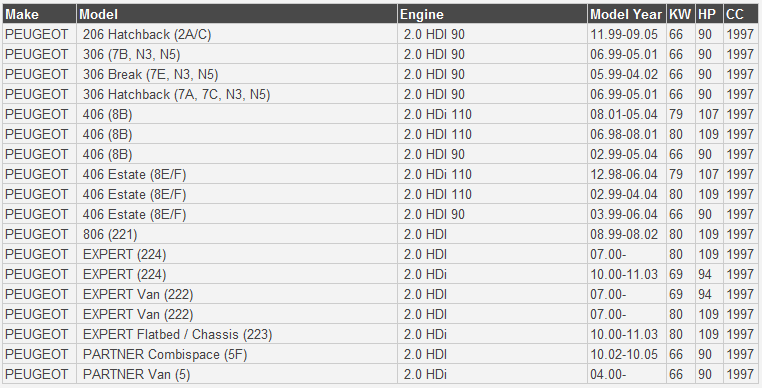Select the 206 Hatchback (2A/C) model cell
This screenshot has width=762, height=388.
[x=237, y=35]
